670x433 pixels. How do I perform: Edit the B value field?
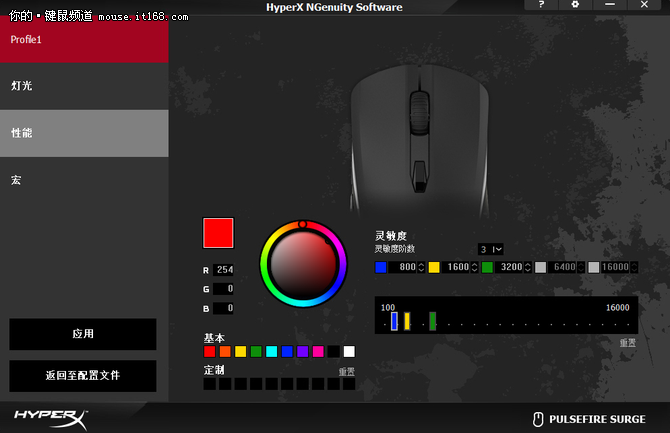[223, 308]
